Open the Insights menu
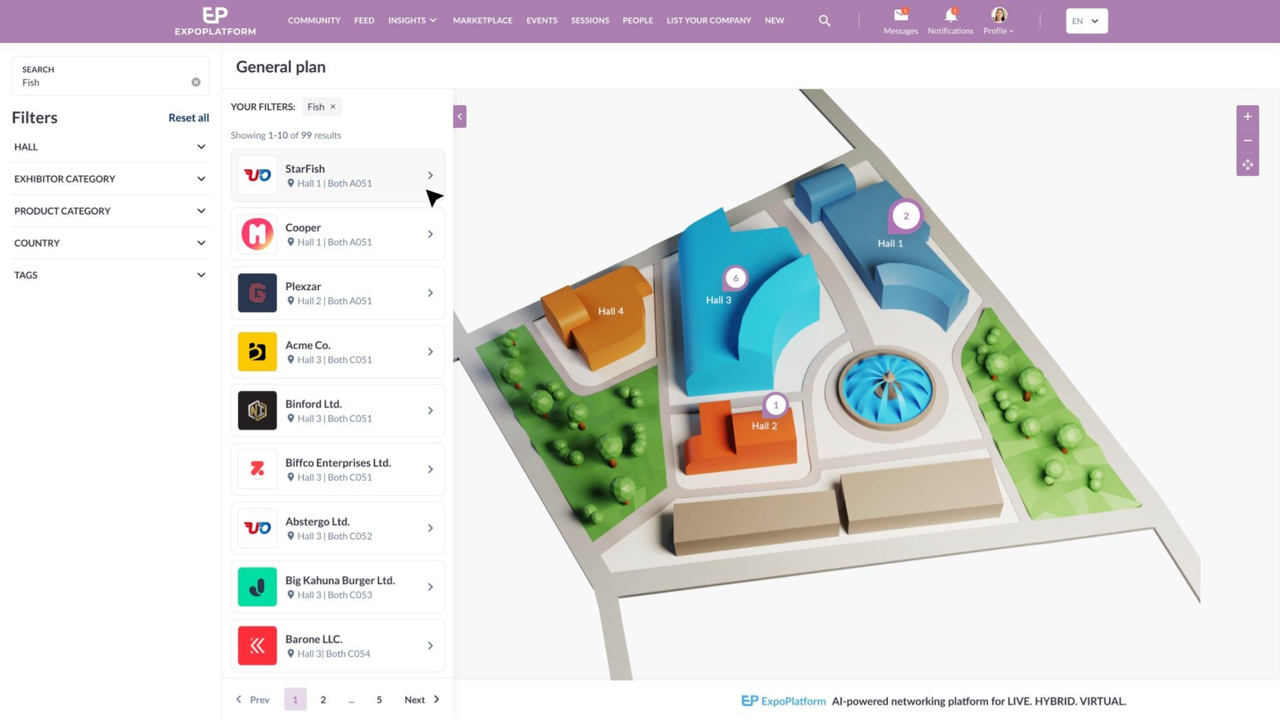 pyautogui.click(x=412, y=21)
